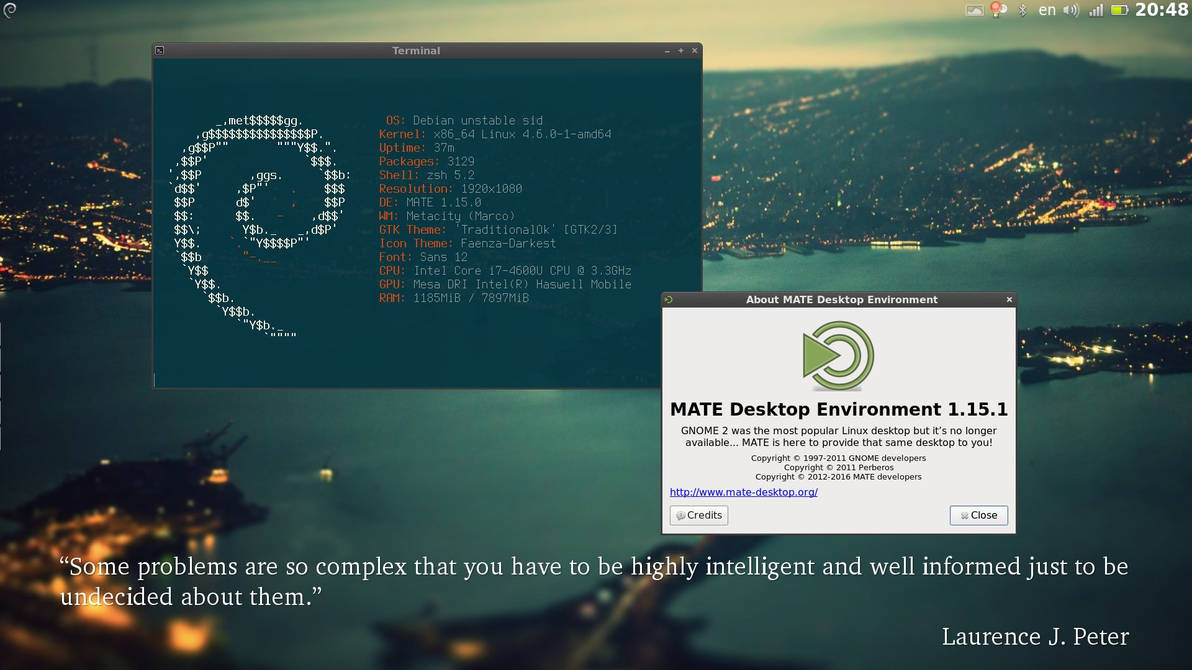Open the battery status icon

click(x=1119, y=10)
